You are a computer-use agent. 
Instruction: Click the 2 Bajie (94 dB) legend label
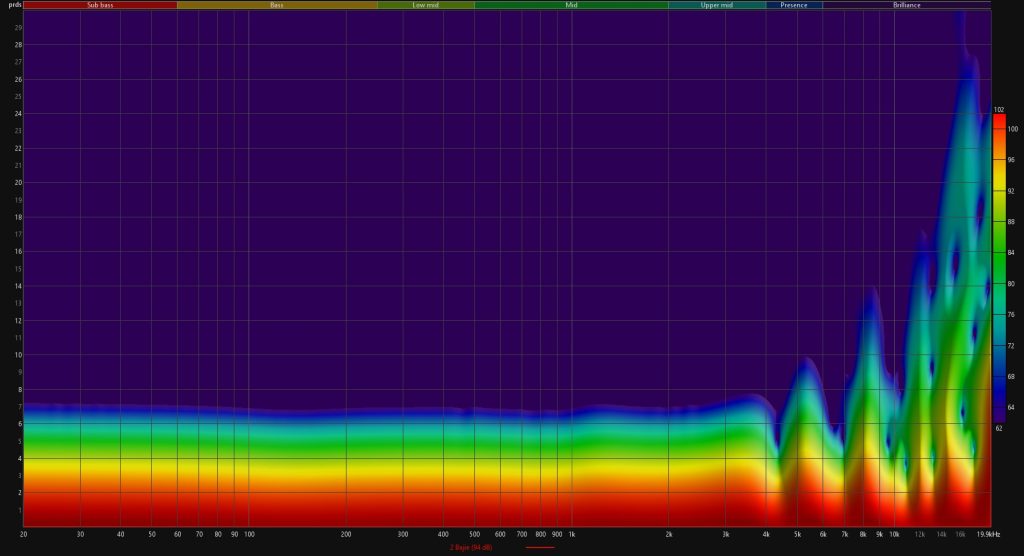(478, 548)
